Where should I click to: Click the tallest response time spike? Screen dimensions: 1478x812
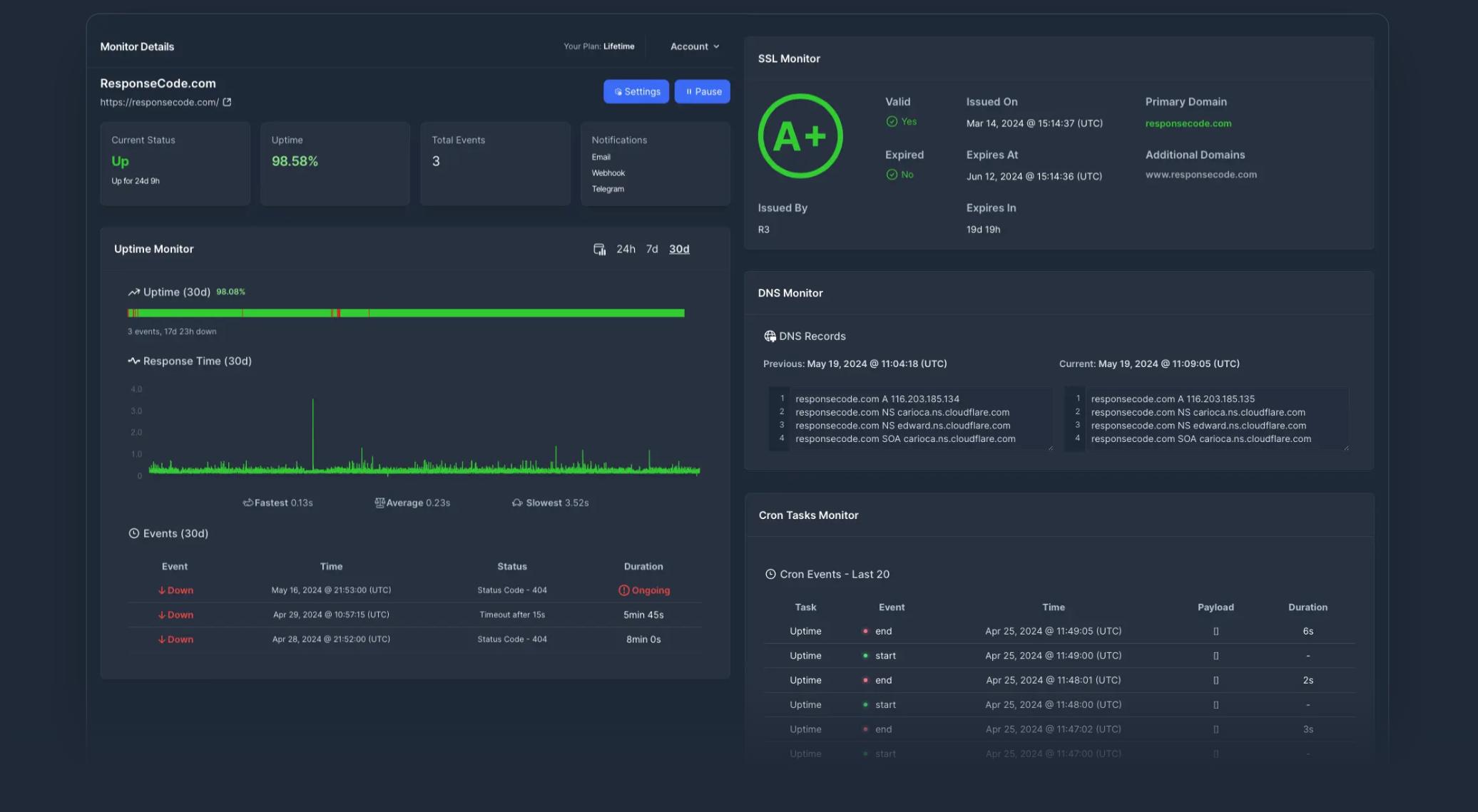(312, 421)
